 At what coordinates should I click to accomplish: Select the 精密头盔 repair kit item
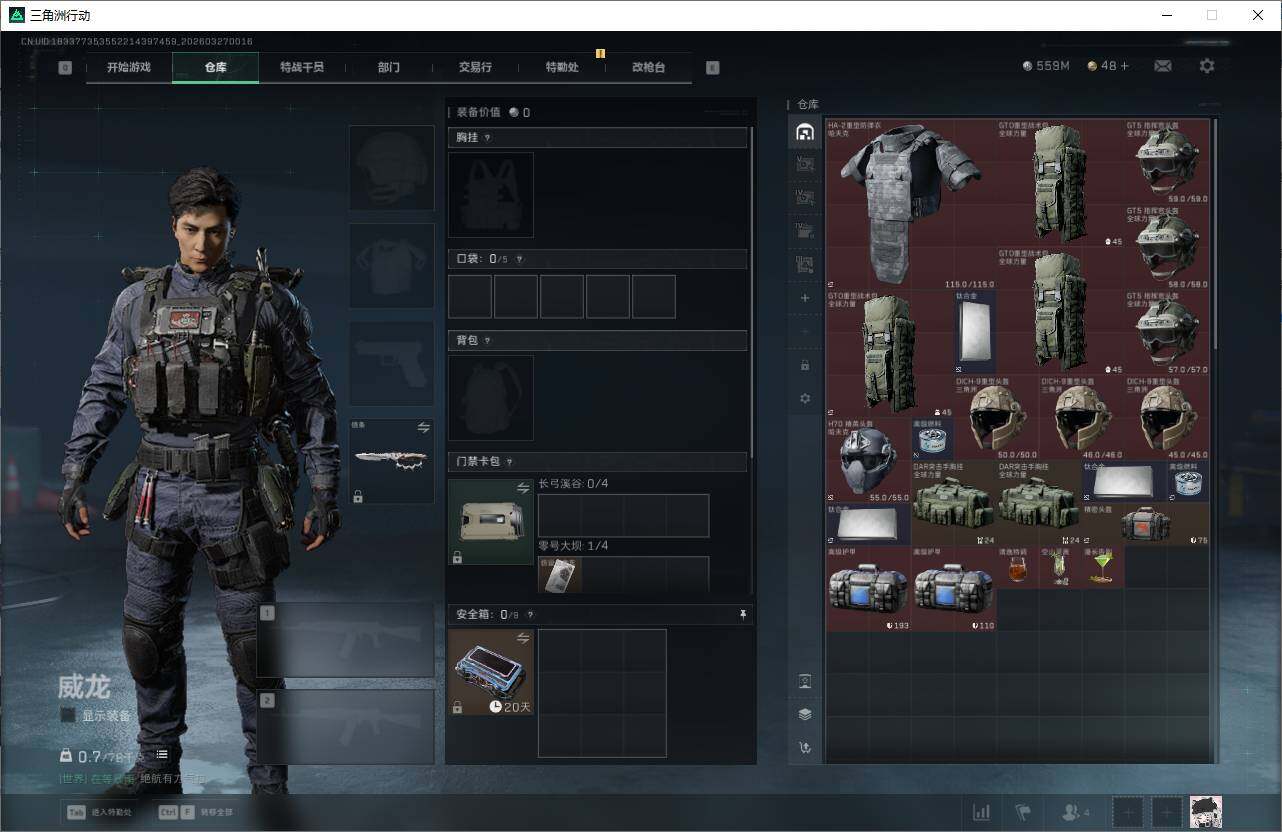click(1145, 524)
